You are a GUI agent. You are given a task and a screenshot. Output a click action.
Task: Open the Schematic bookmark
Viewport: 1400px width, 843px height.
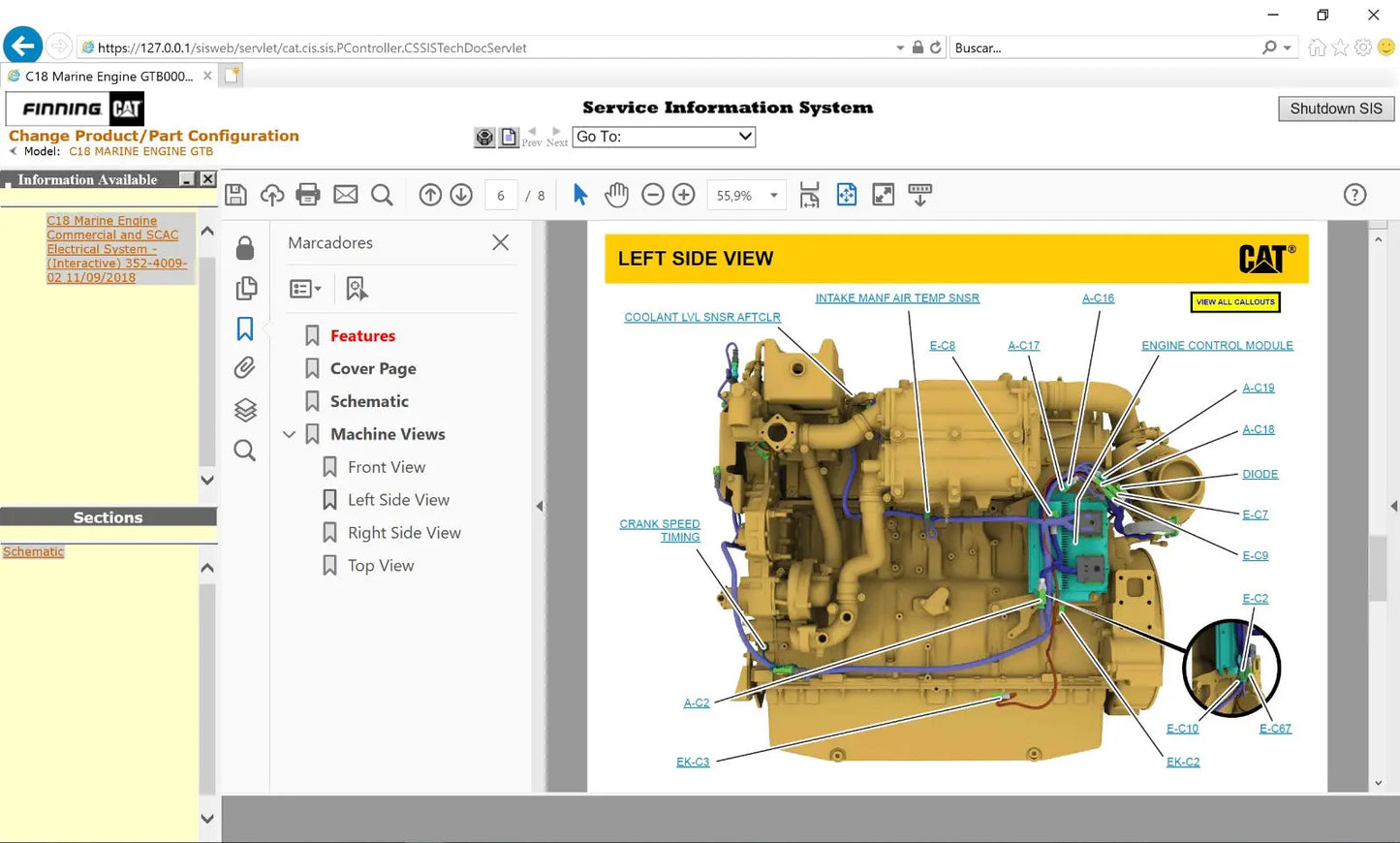pos(369,401)
